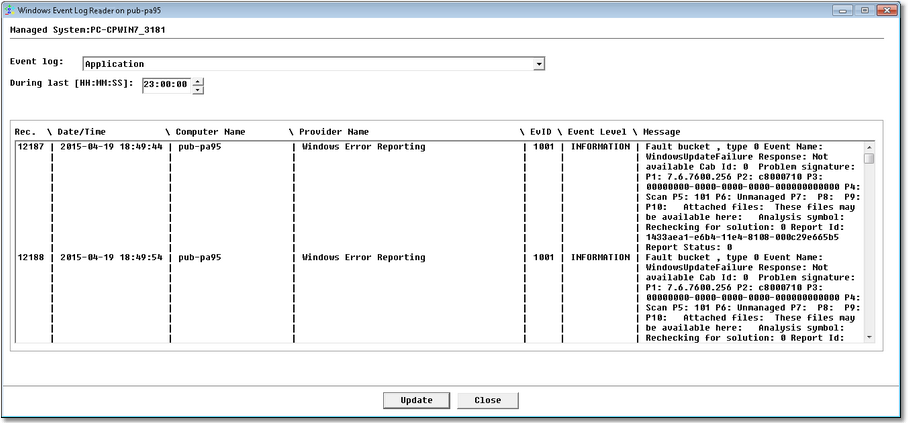
Task: Click the Windows Event Log Reader title icon
Action: pyautogui.click(x=10, y=9)
